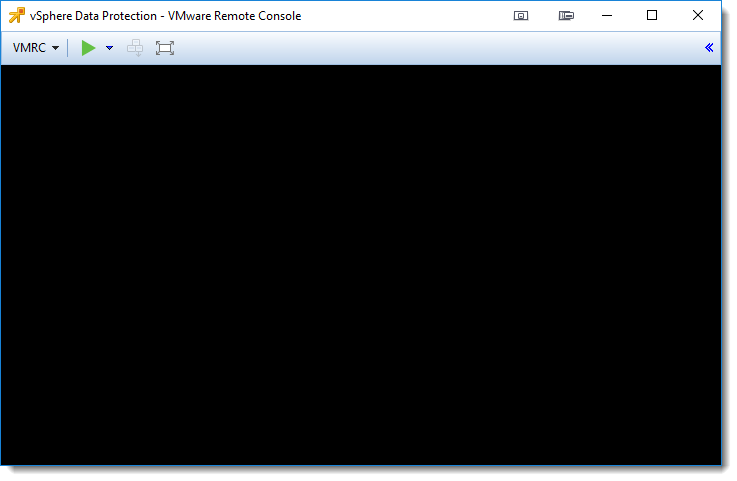Image resolution: width=737 pixels, height=481 pixels.
Task: Open the VMRC dropdown menu
Action: tap(36, 48)
